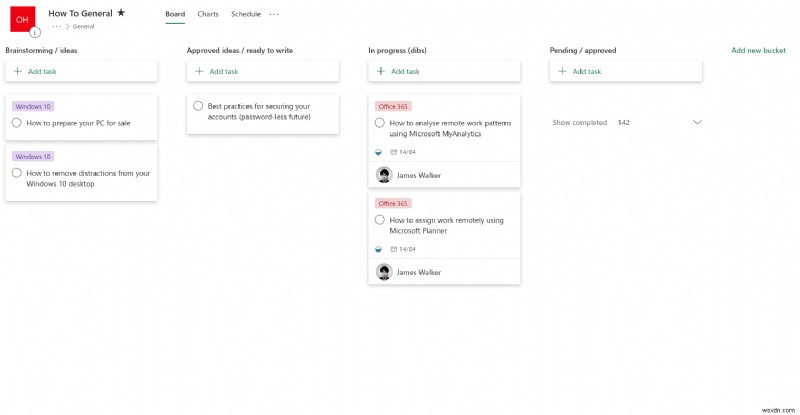Mark 'How to remove distractions' task complete
The image size is (800, 415).
coord(17,173)
